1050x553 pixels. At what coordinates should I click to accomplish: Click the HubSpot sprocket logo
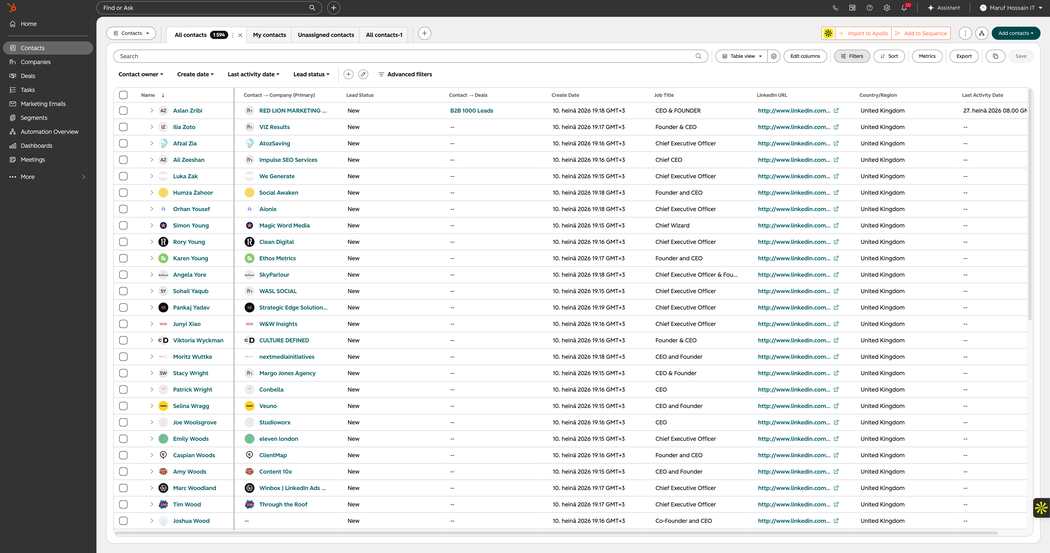[11, 7]
